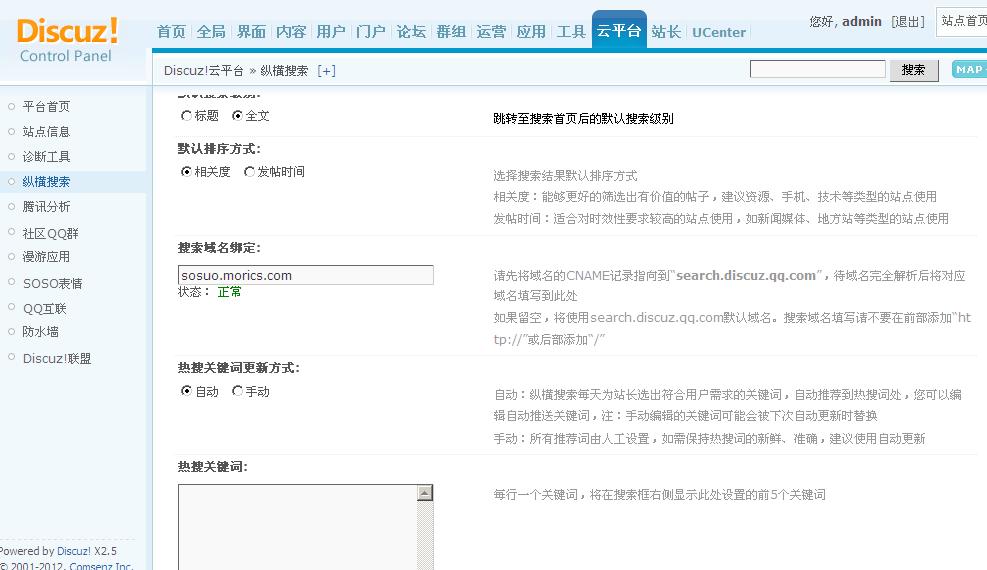
Task: Set hot keyword update to 手动
Action: pyautogui.click(x=237, y=391)
